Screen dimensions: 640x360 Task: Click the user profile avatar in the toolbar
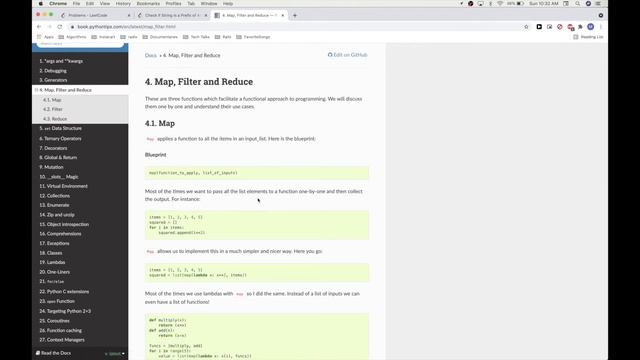591,27
